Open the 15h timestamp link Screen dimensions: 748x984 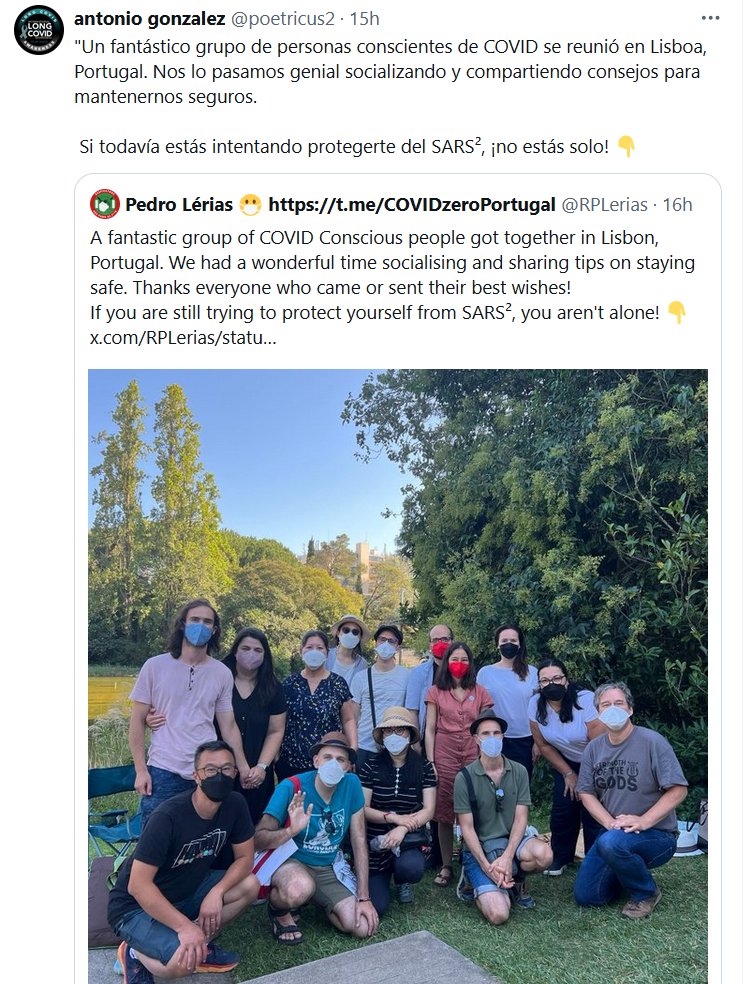coord(365,19)
